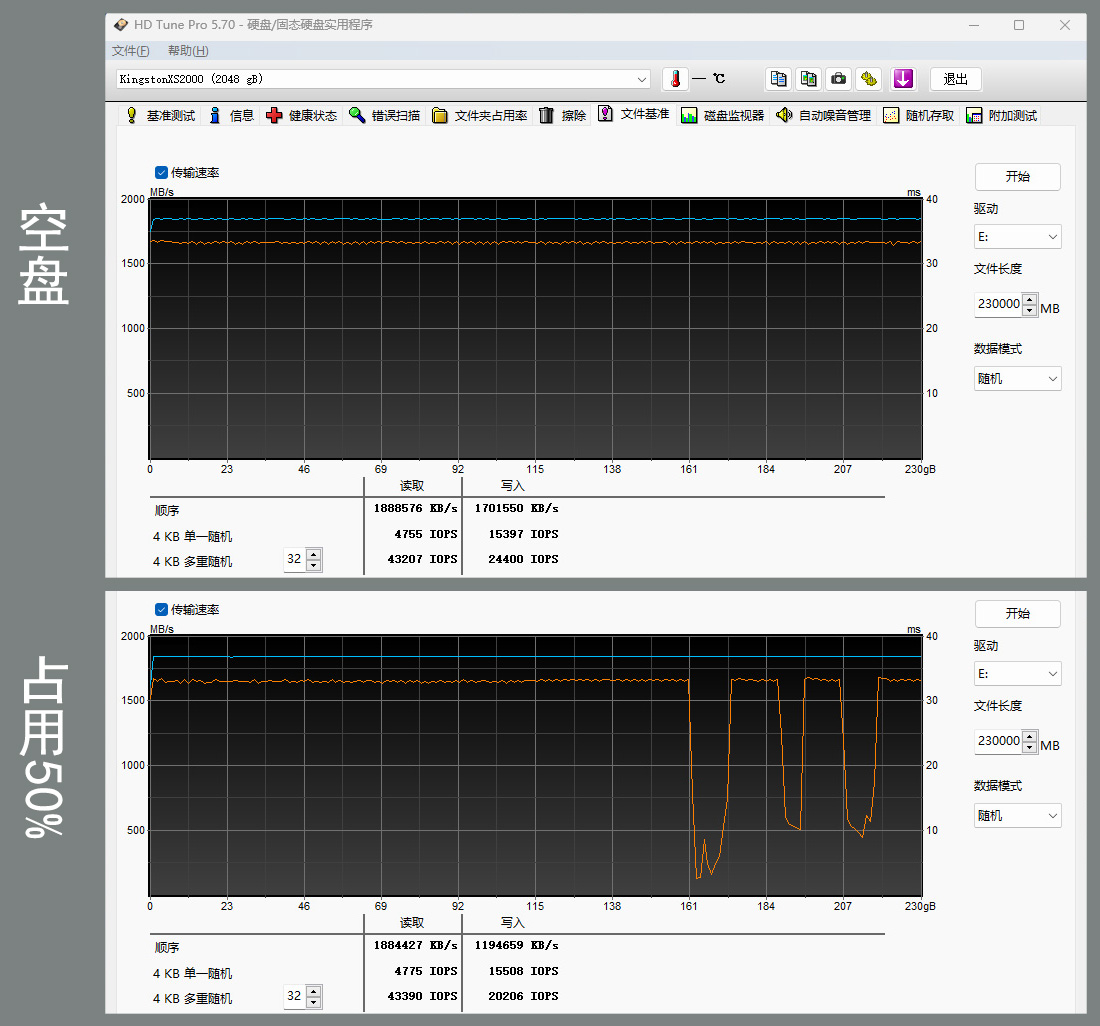Screen dimensions: 1100x1026
Task: Open the 磁盘监视器 tab
Action: point(723,116)
